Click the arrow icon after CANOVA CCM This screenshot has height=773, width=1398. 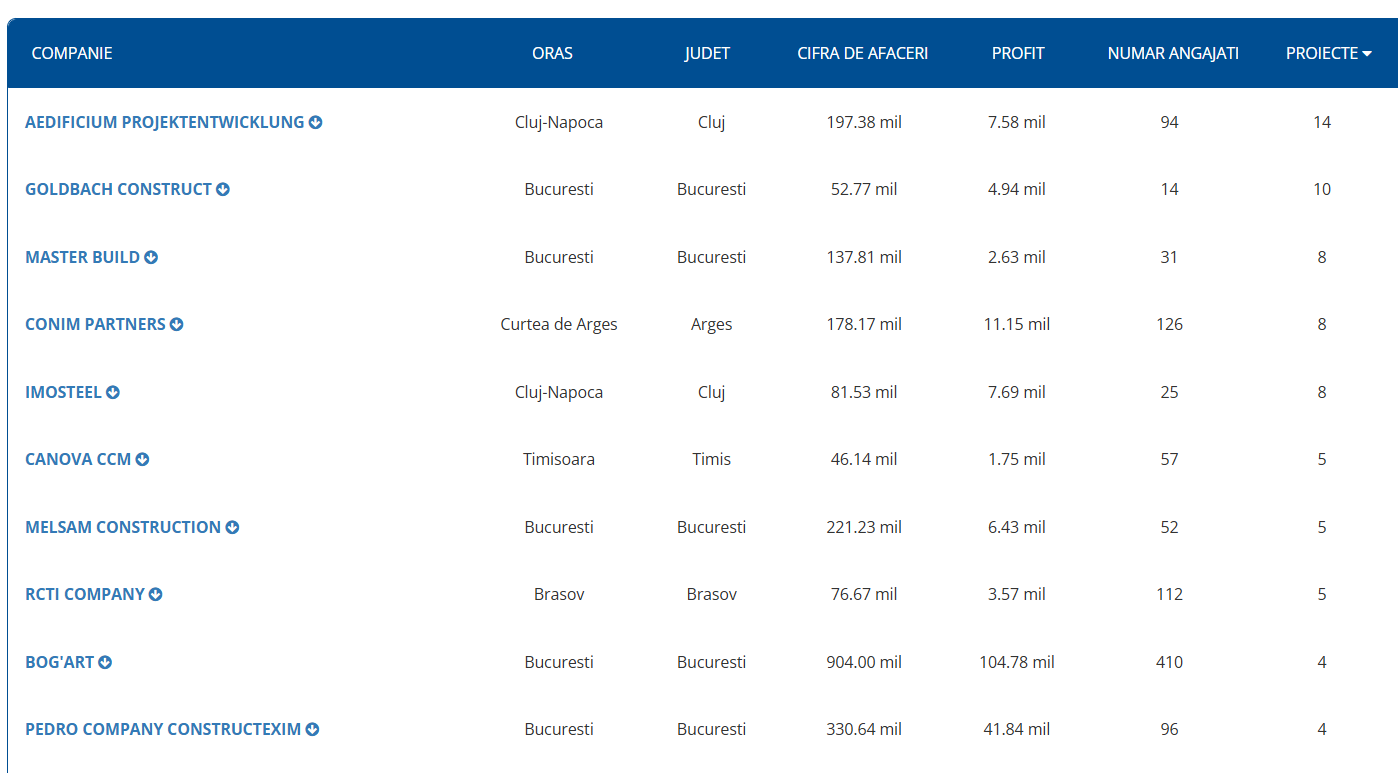pyautogui.click(x=143, y=460)
